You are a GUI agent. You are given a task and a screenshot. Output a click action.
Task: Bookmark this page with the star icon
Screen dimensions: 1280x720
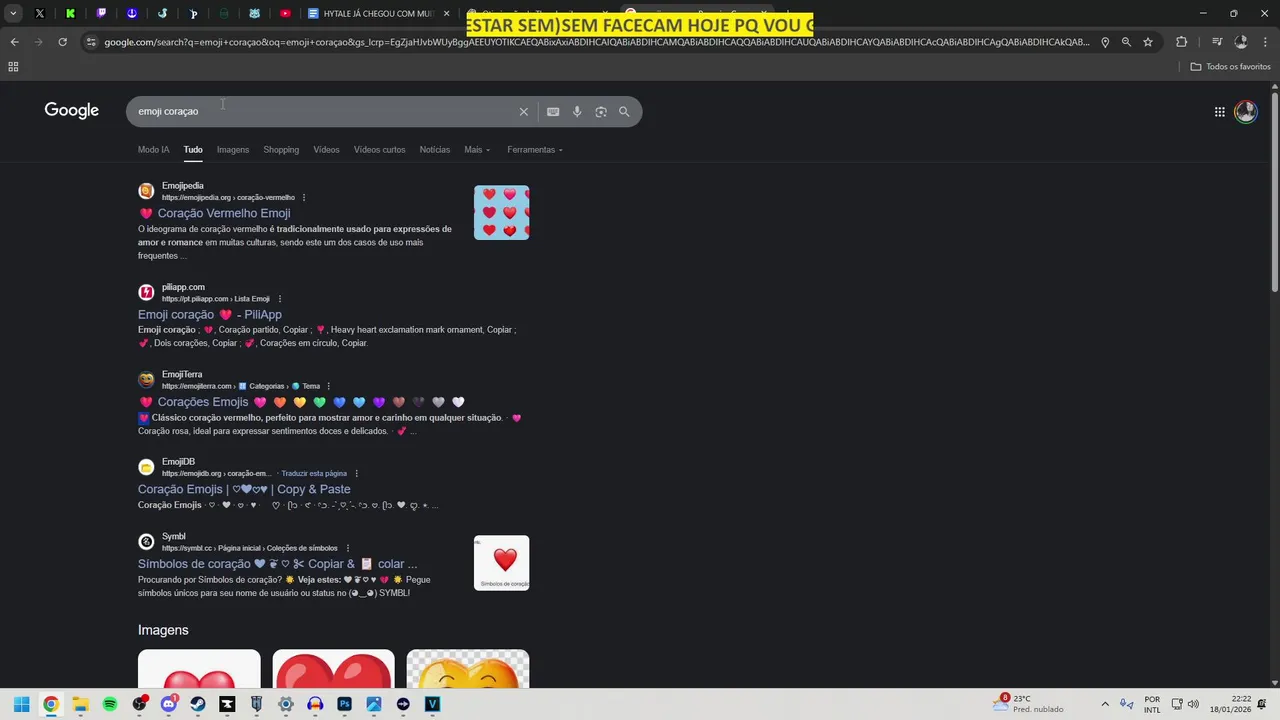(1148, 42)
